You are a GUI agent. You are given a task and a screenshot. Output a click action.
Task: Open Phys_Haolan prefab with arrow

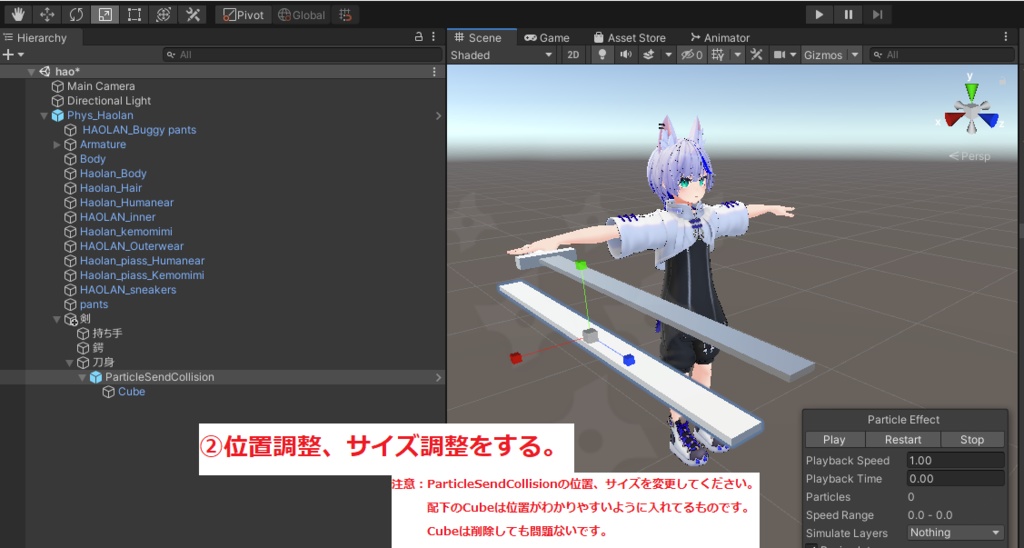click(x=438, y=116)
